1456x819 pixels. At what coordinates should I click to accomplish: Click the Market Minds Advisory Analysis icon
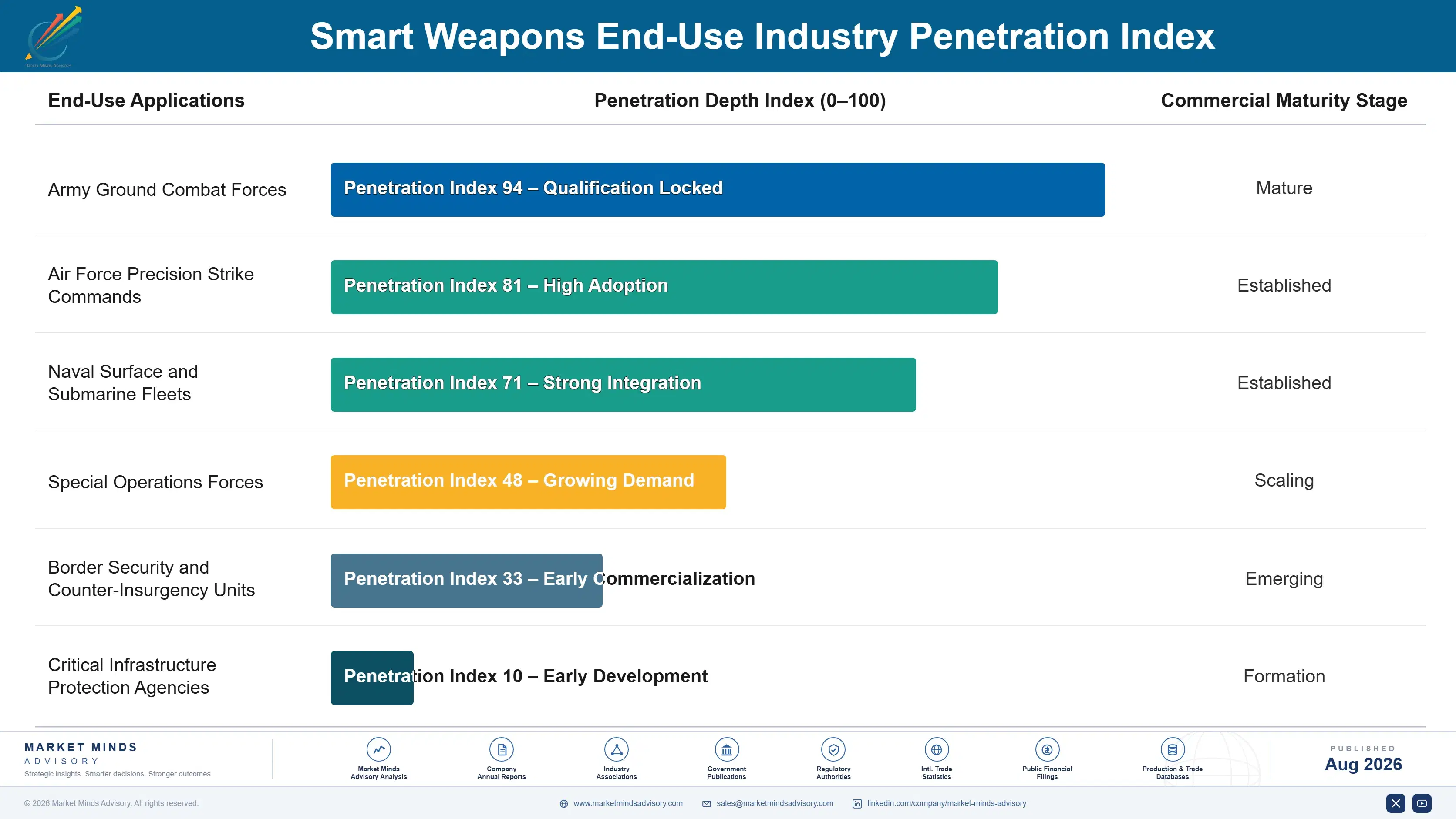point(379,749)
